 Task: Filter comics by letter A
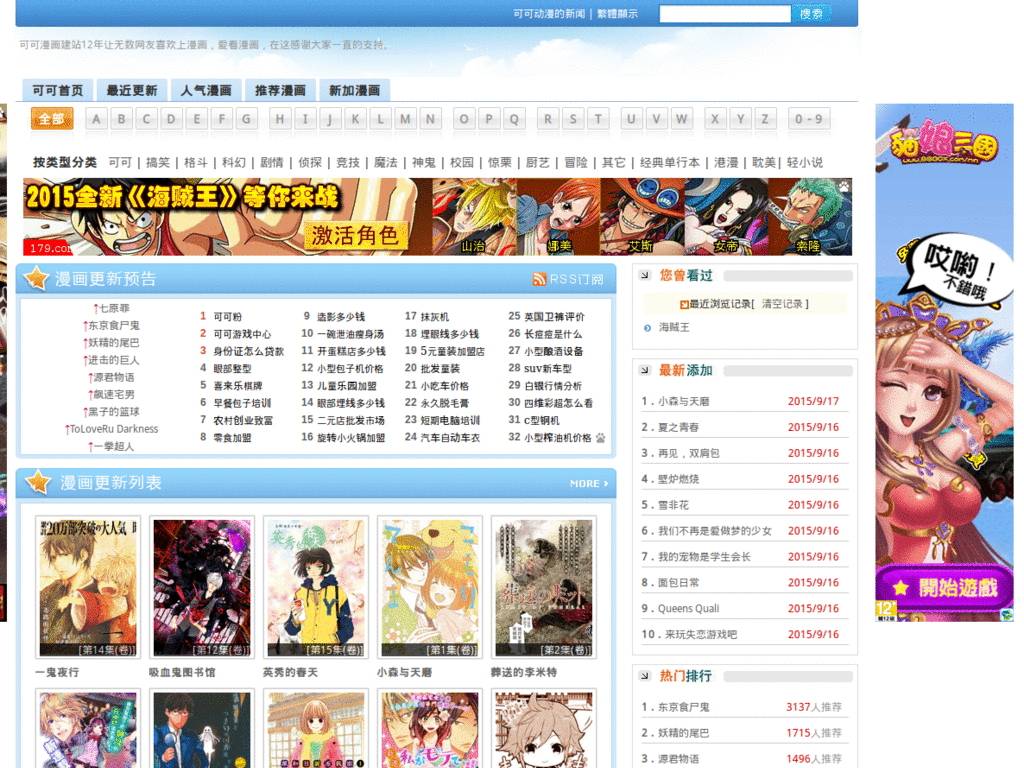point(97,119)
